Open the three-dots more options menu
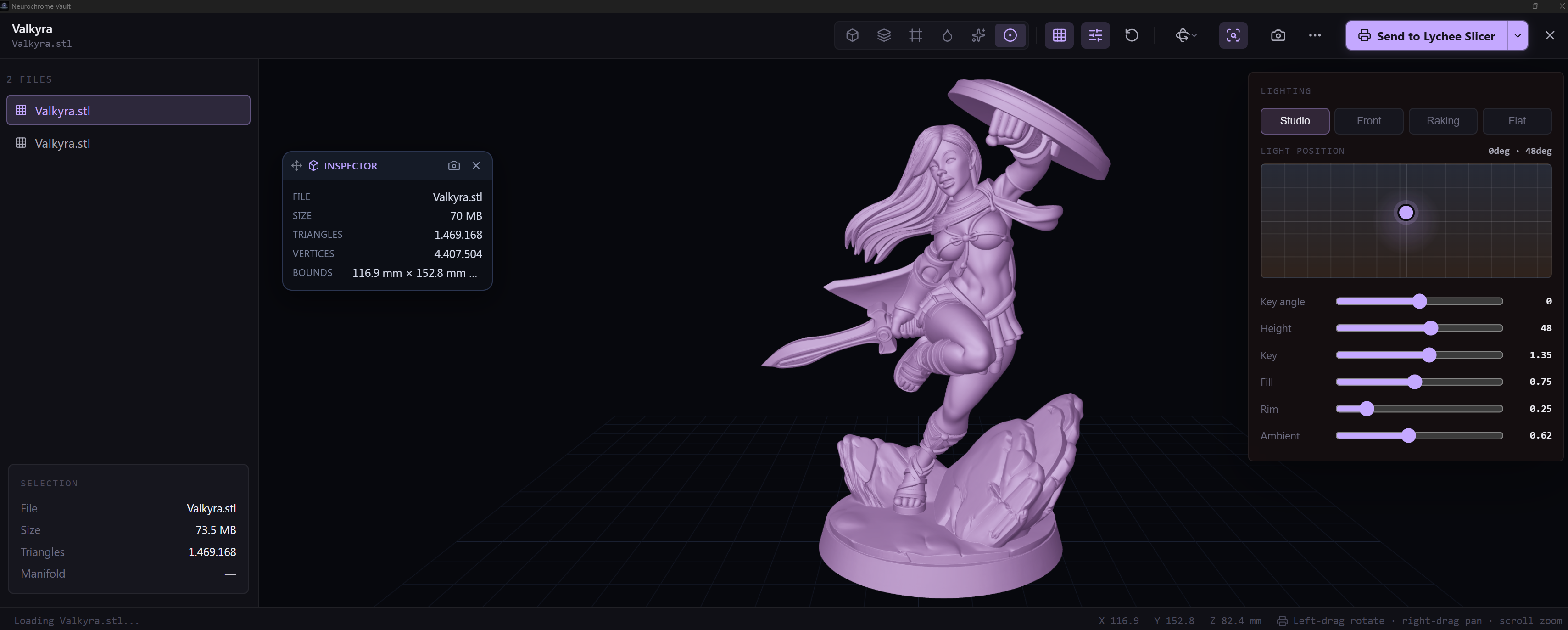This screenshot has height=630, width=1568. point(1315,35)
